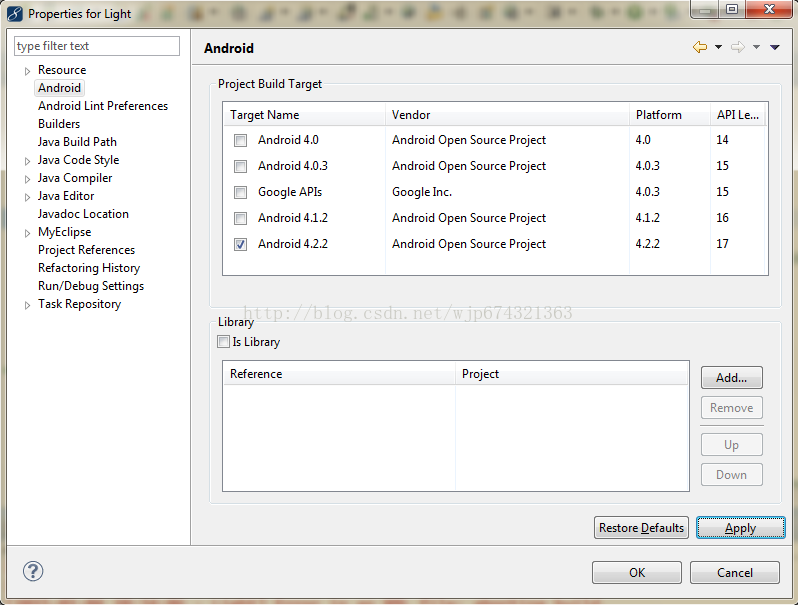This screenshot has width=798, height=605.
Task: Click the back navigation arrow icon
Action: (700, 47)
